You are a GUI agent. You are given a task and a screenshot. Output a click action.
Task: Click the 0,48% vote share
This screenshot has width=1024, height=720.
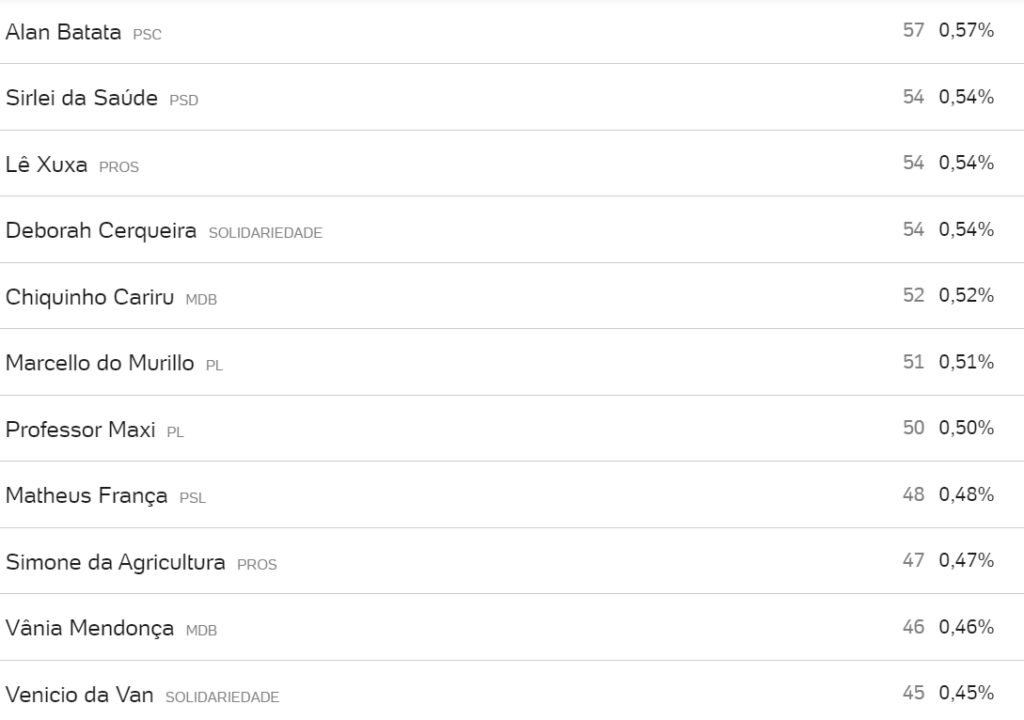pos(966,495)
